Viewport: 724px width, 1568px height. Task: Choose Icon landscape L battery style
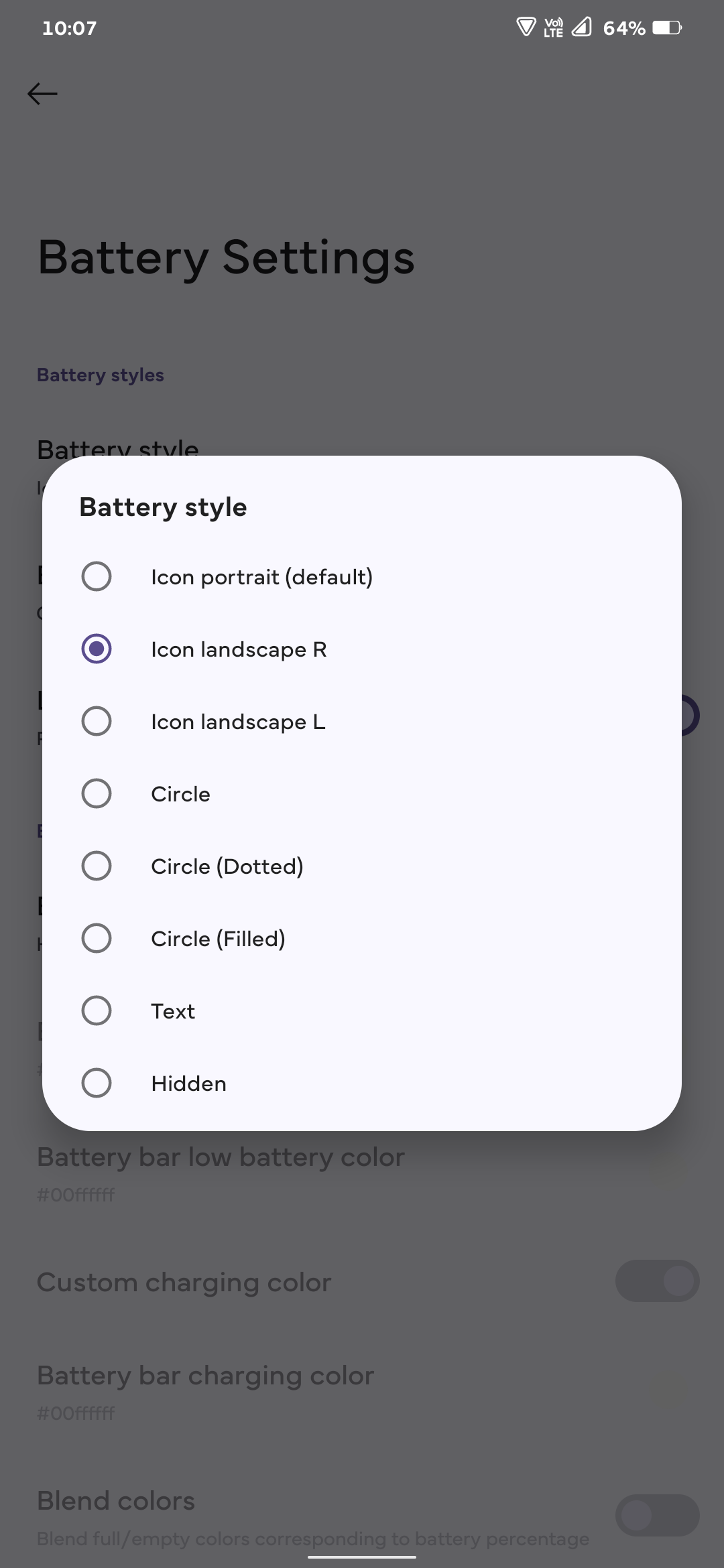point(97,721)
